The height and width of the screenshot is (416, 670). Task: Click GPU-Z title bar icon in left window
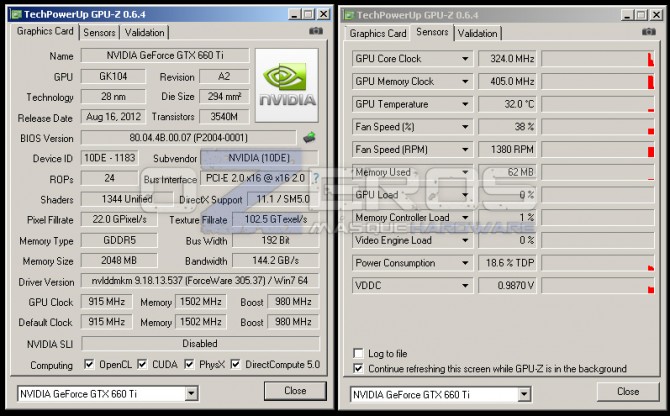16,15
